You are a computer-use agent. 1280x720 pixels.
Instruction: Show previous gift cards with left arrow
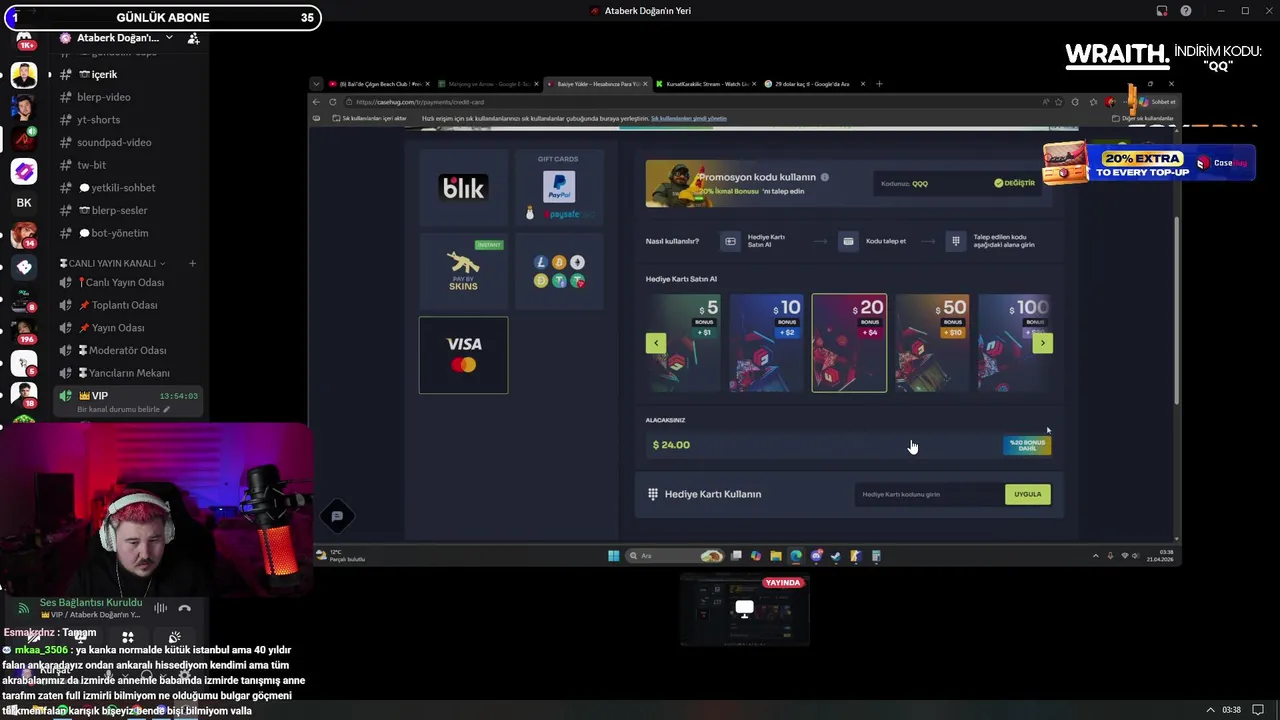656,343
